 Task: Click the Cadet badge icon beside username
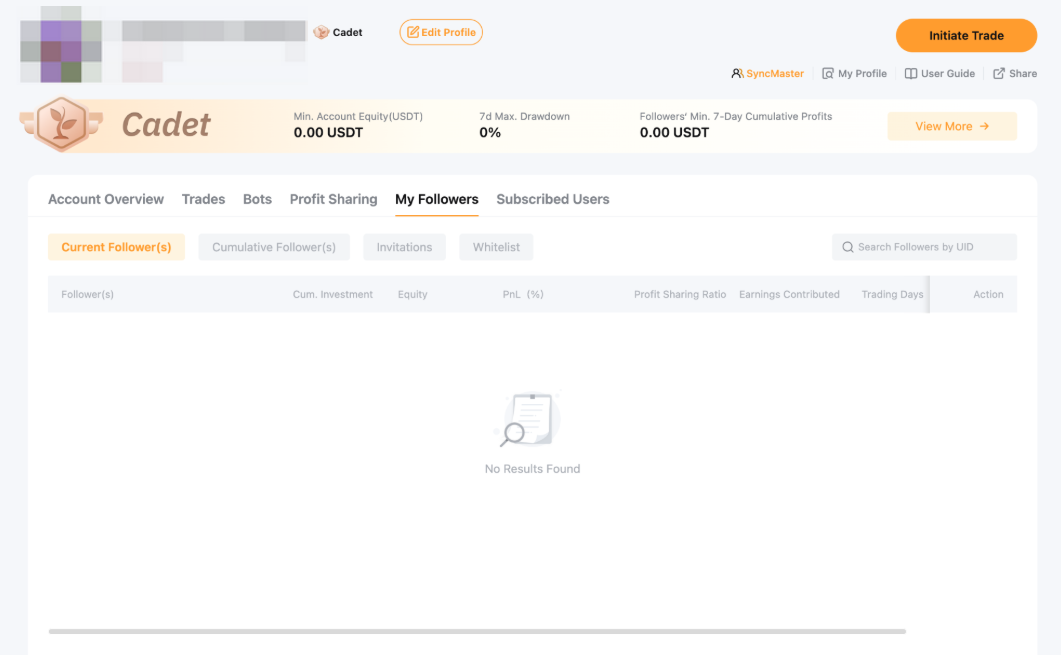click(x=321, y=33)
